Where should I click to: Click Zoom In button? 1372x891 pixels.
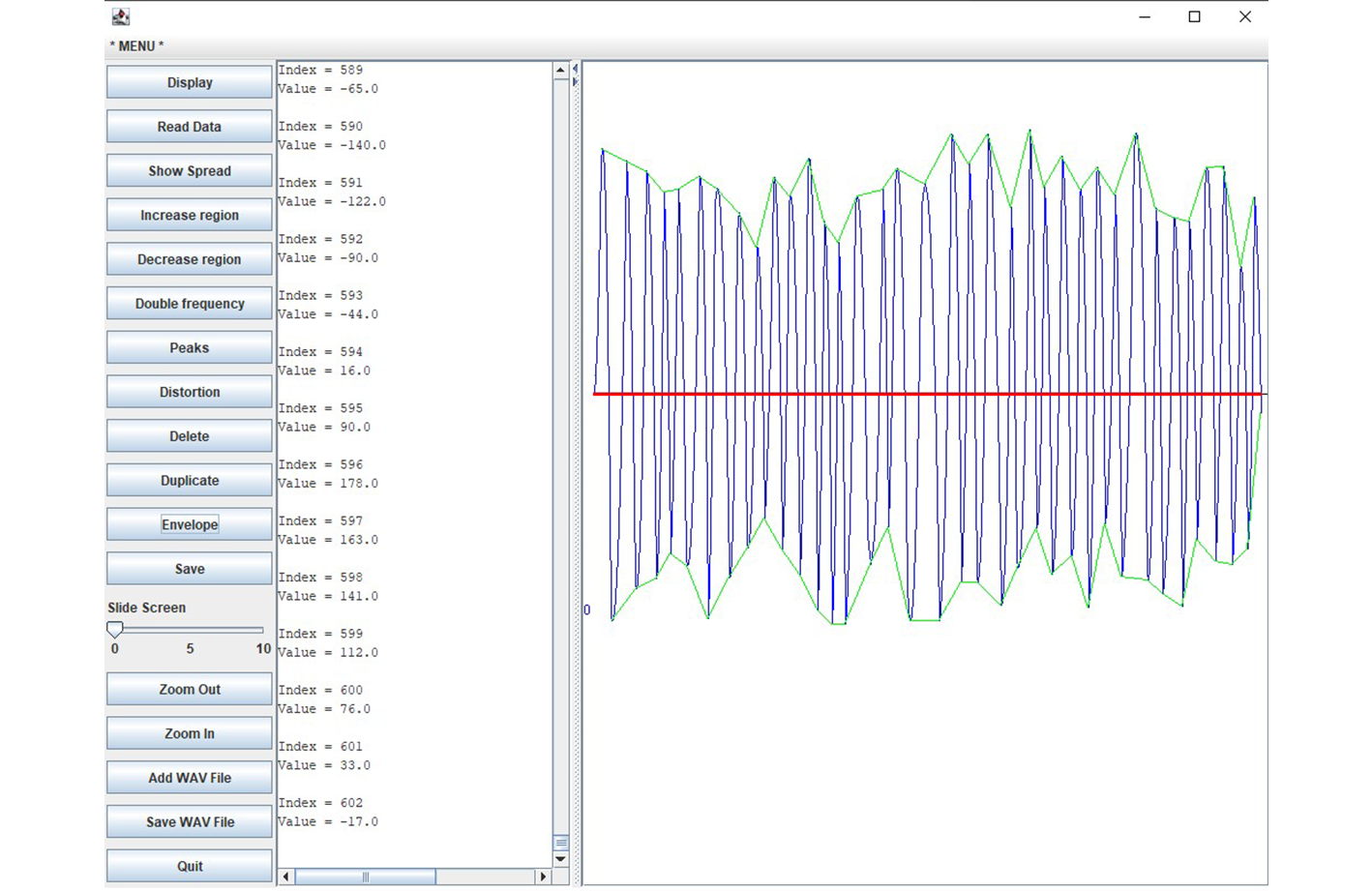(x=190, y=733)
